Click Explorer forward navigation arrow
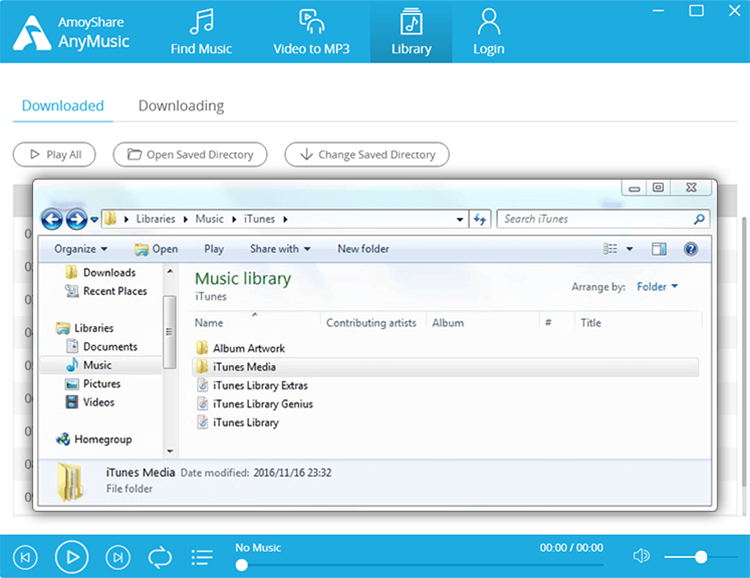Viewport: 750px width, 578px height. pos(77,219)
